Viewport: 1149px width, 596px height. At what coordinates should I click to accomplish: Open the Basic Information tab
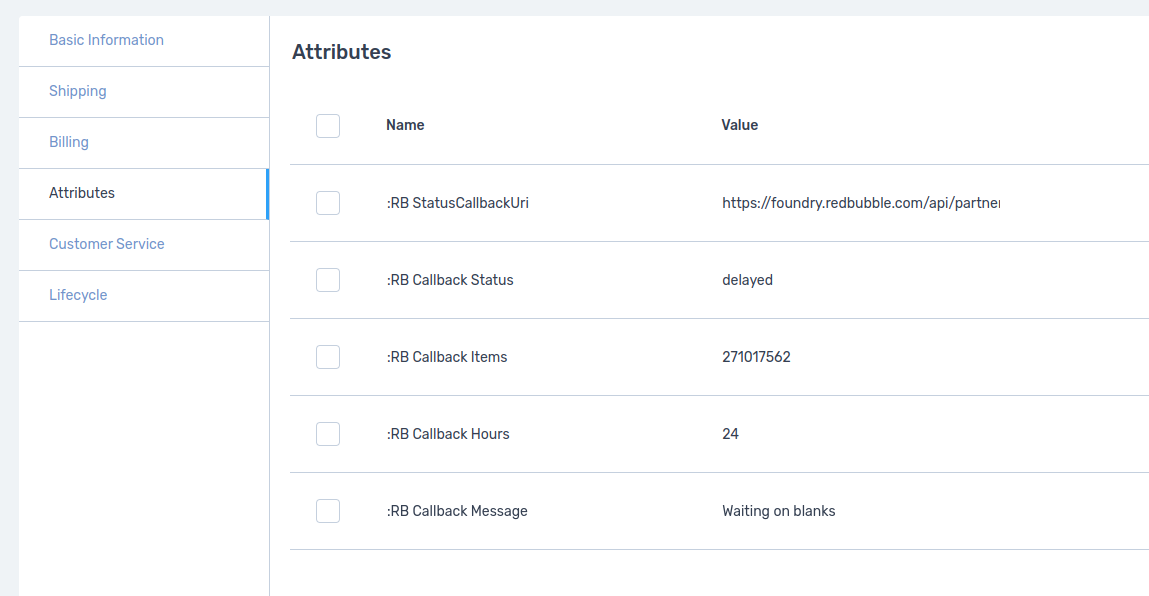click(144, 41)
